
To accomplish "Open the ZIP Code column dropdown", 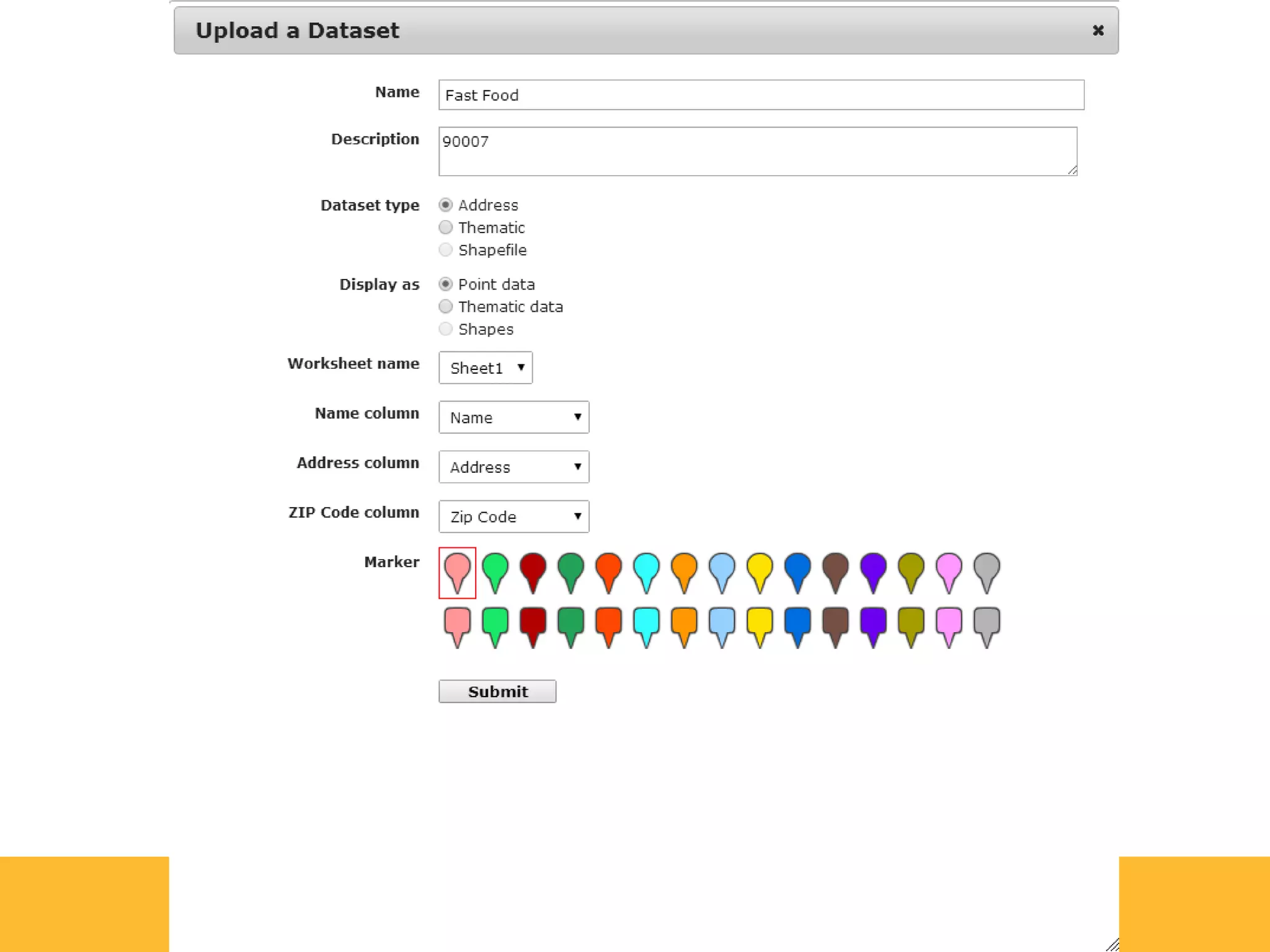I will pyautogui.click(x=513, y=516).
